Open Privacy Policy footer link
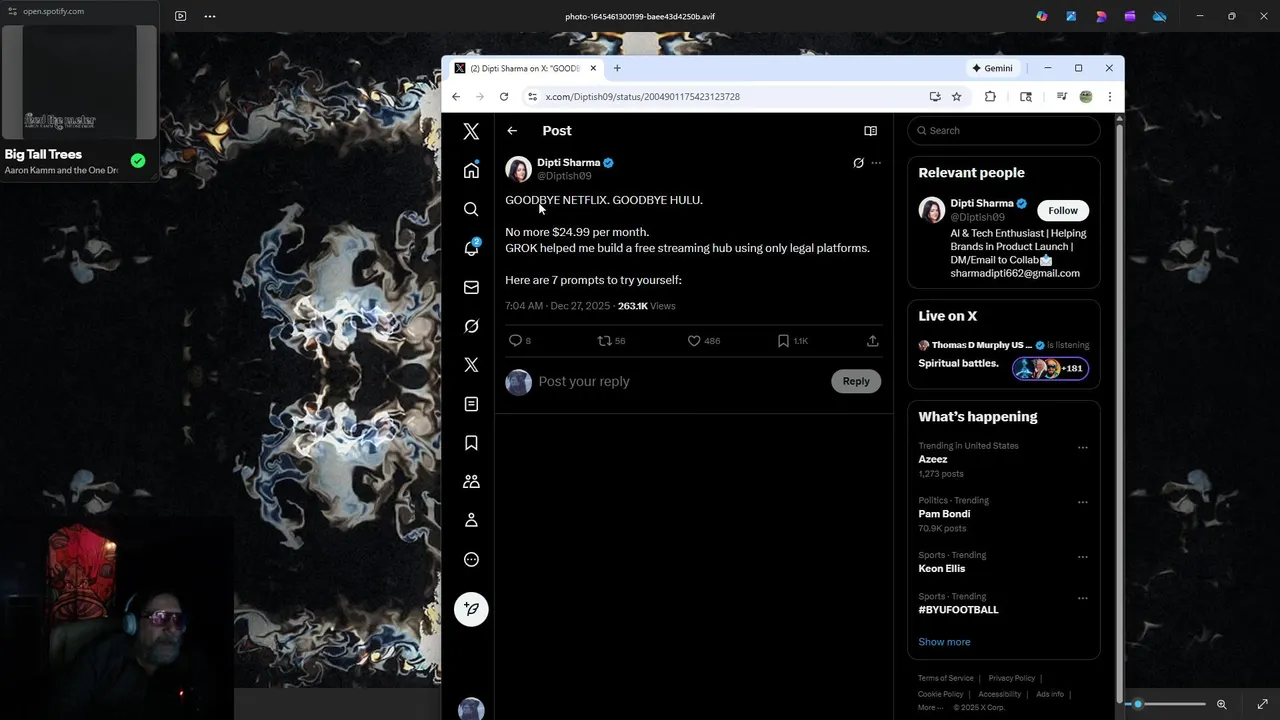 1011,678
